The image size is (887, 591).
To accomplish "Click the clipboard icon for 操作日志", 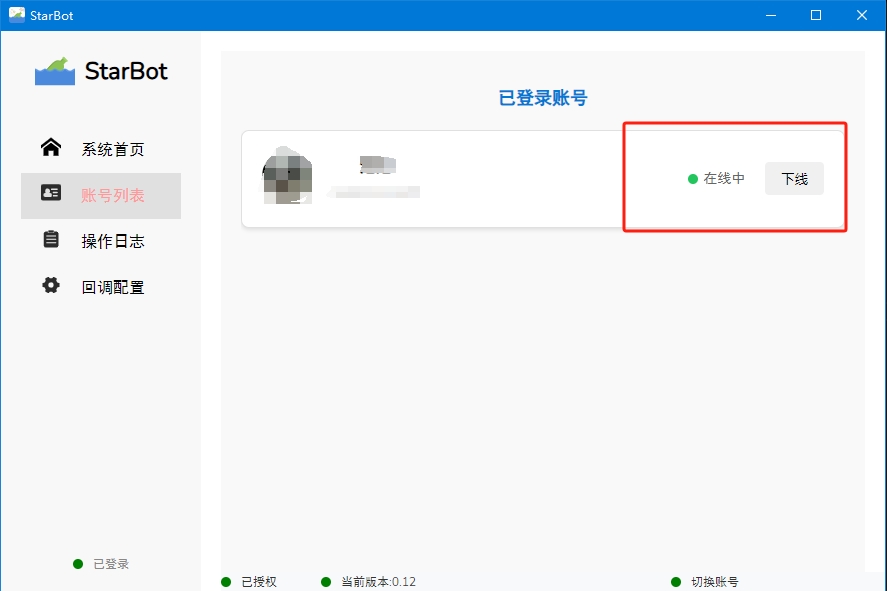I will [x=51, y=240].
